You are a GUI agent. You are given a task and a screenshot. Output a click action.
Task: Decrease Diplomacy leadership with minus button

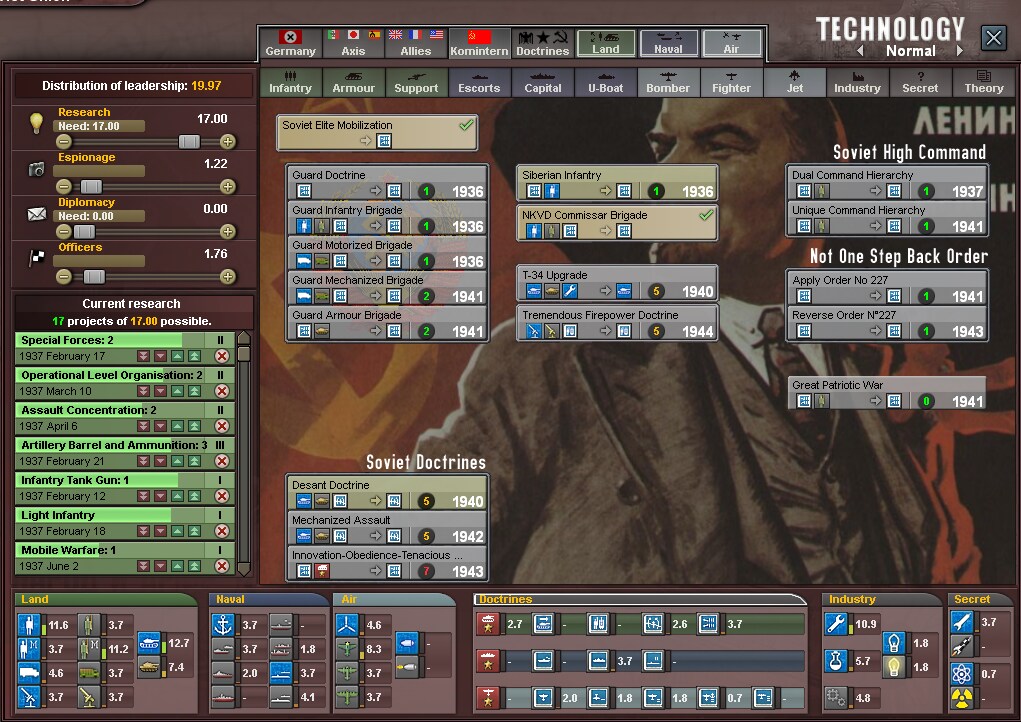[63, 231]
